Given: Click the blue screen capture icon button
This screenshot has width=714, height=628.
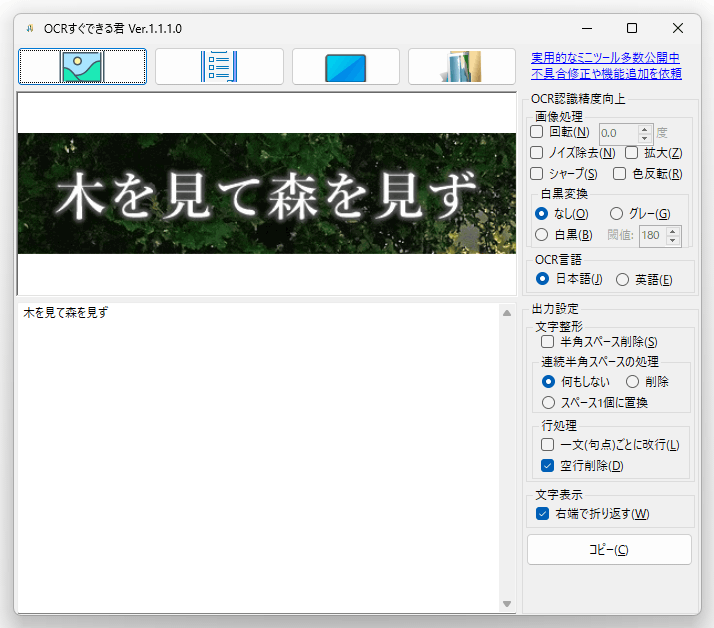Looking at the screenshot, I should click(x=346, y=66).
